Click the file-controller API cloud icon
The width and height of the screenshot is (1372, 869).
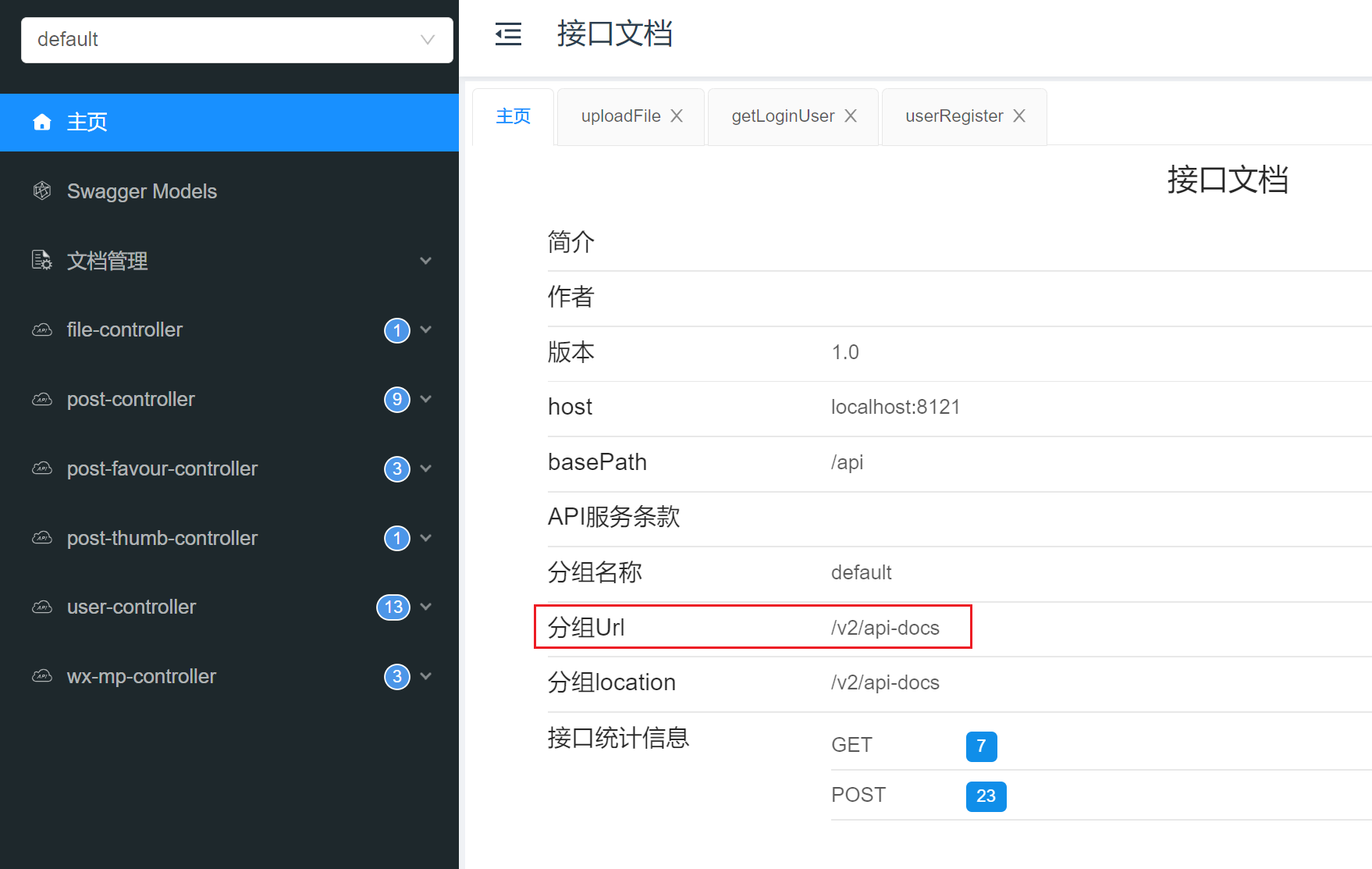tap(41, 329)
